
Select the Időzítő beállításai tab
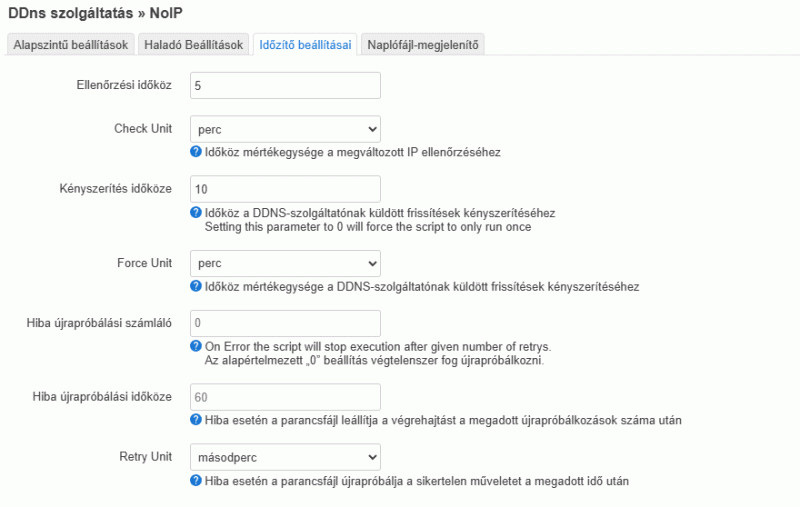pyautogui.click(x=305, y=45)
